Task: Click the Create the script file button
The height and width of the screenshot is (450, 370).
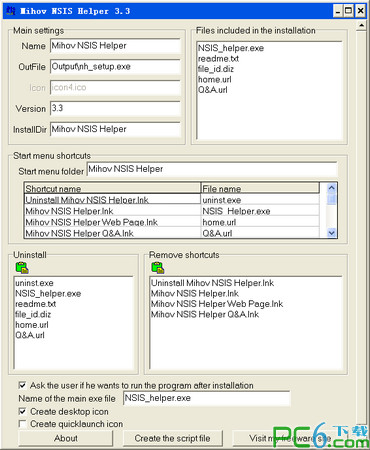Action: (172, 438)
